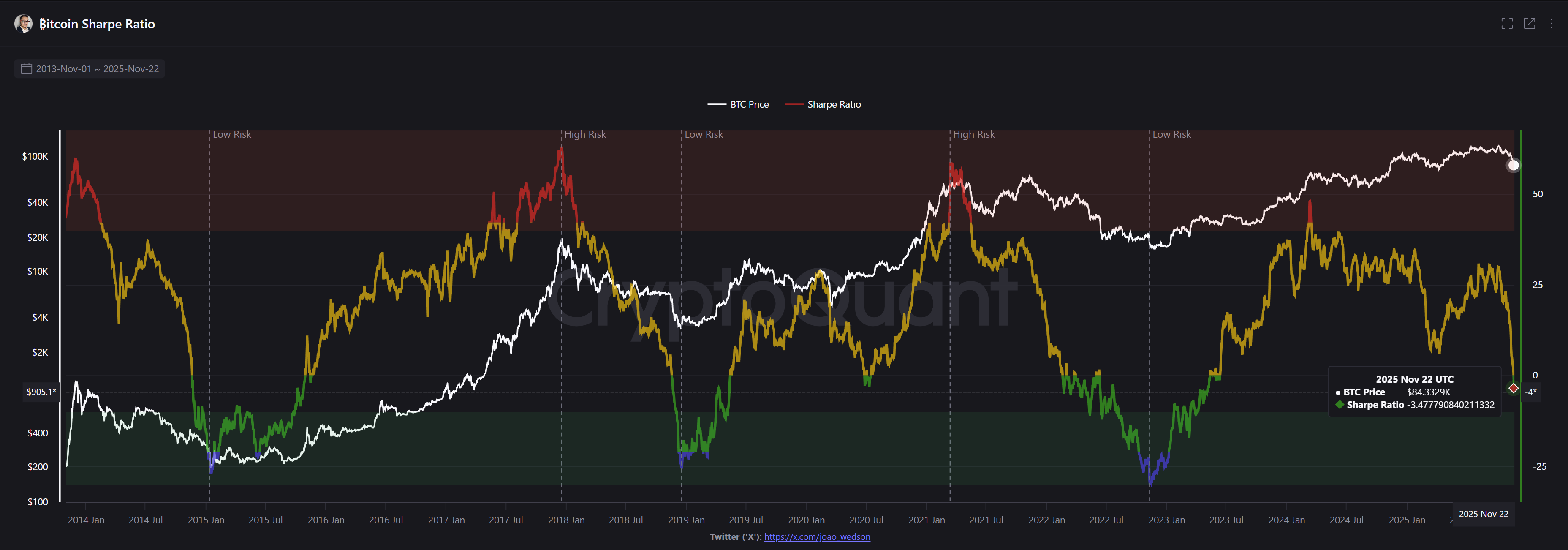Click the author avatar picture
Screen dimensions: 1568x550
pos(23,24)
